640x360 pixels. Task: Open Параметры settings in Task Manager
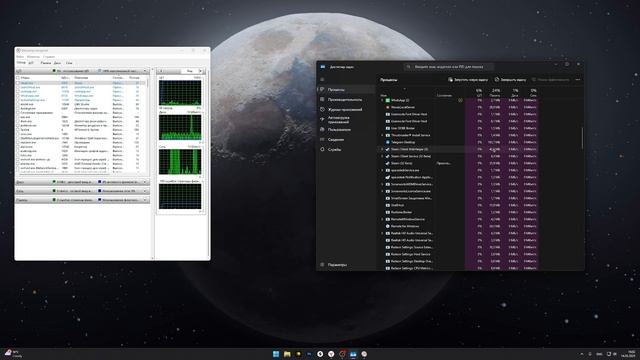click(x=346, y=265)
